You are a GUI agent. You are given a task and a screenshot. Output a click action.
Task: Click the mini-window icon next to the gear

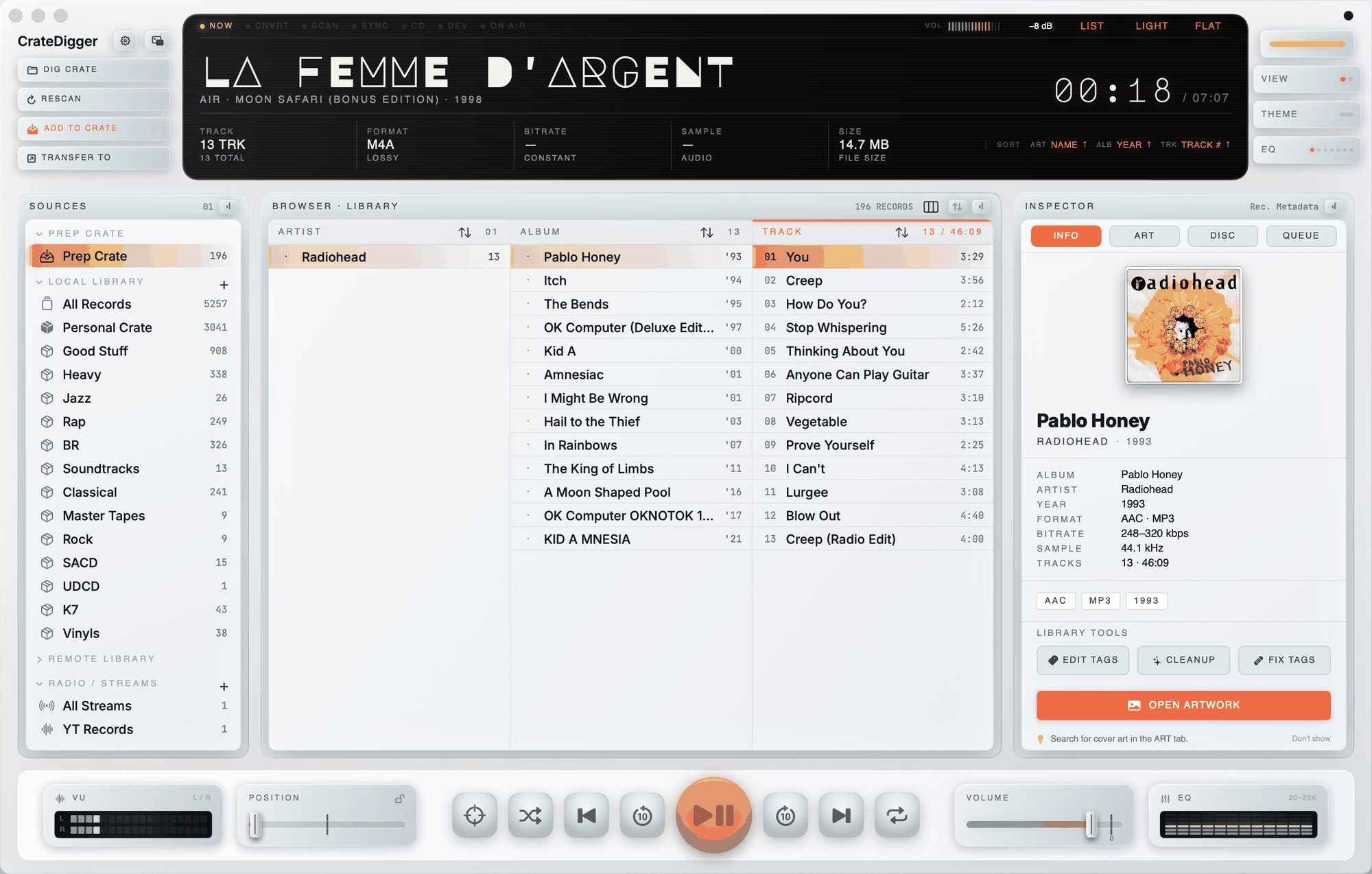pyautogui.click(x=158, y=41)
